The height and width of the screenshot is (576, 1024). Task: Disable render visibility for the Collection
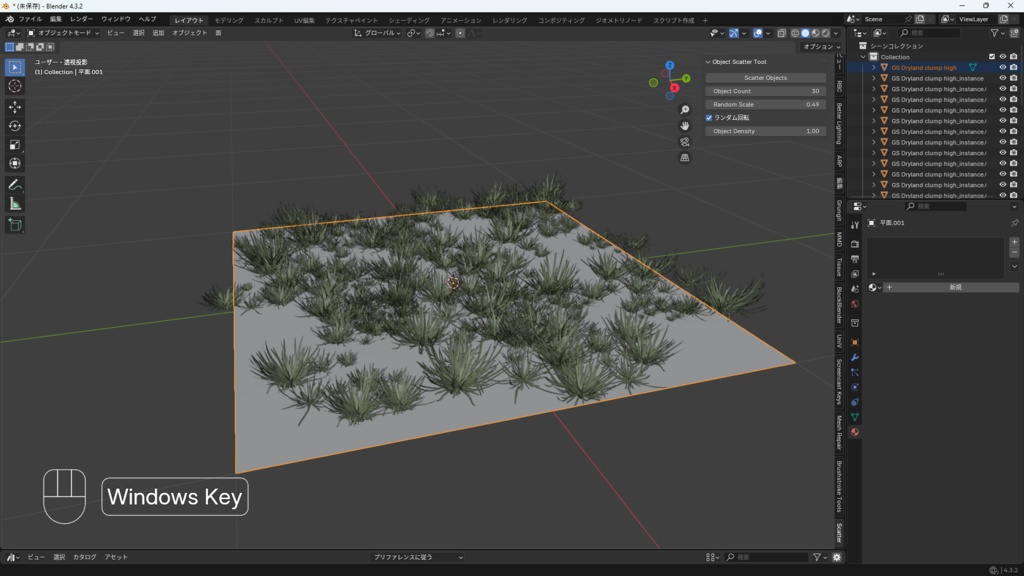(x=1013, y=57)
